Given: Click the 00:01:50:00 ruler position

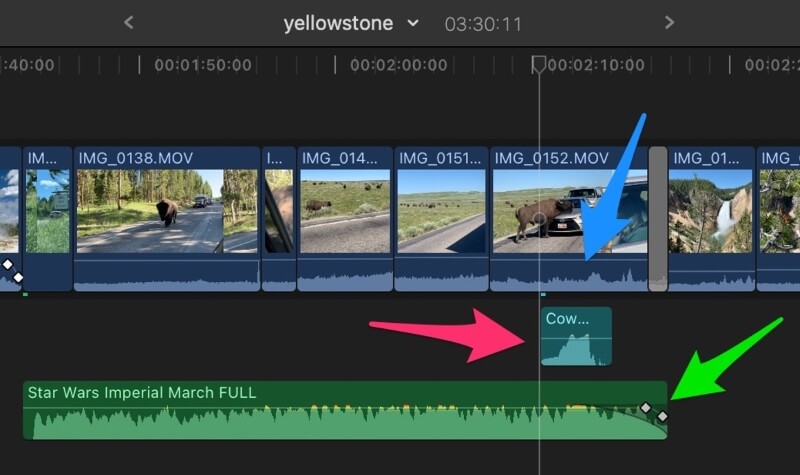Looking at the screenshot, I should (203, 65).
